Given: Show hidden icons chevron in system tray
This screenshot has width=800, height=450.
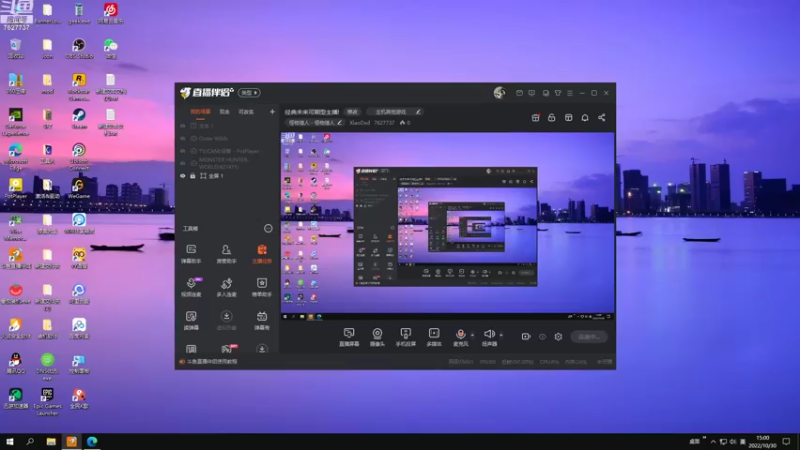Looking at the screenshot, I should [713, 442].
